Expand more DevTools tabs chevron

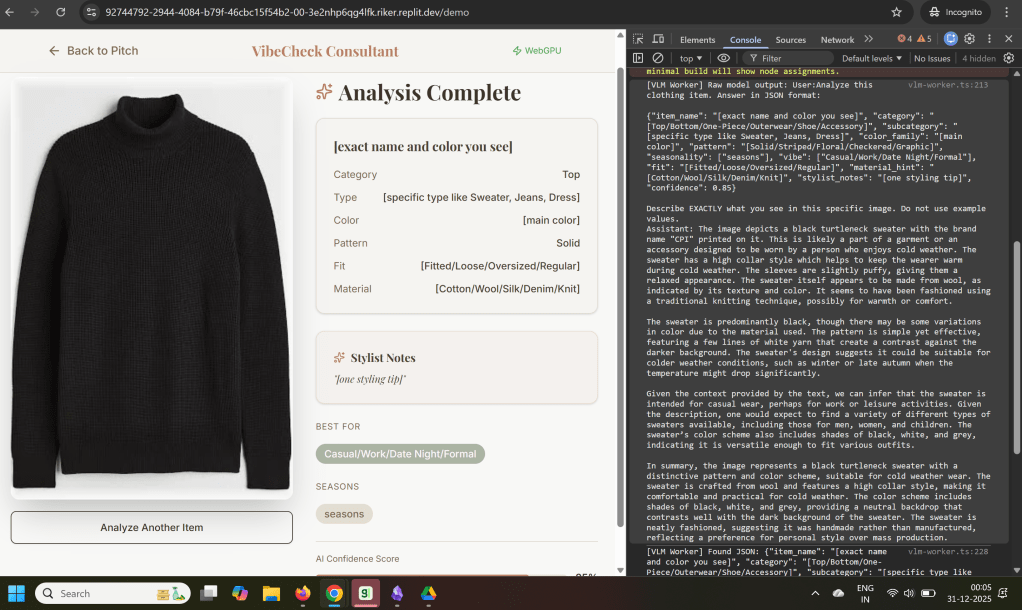coord(868,39)
